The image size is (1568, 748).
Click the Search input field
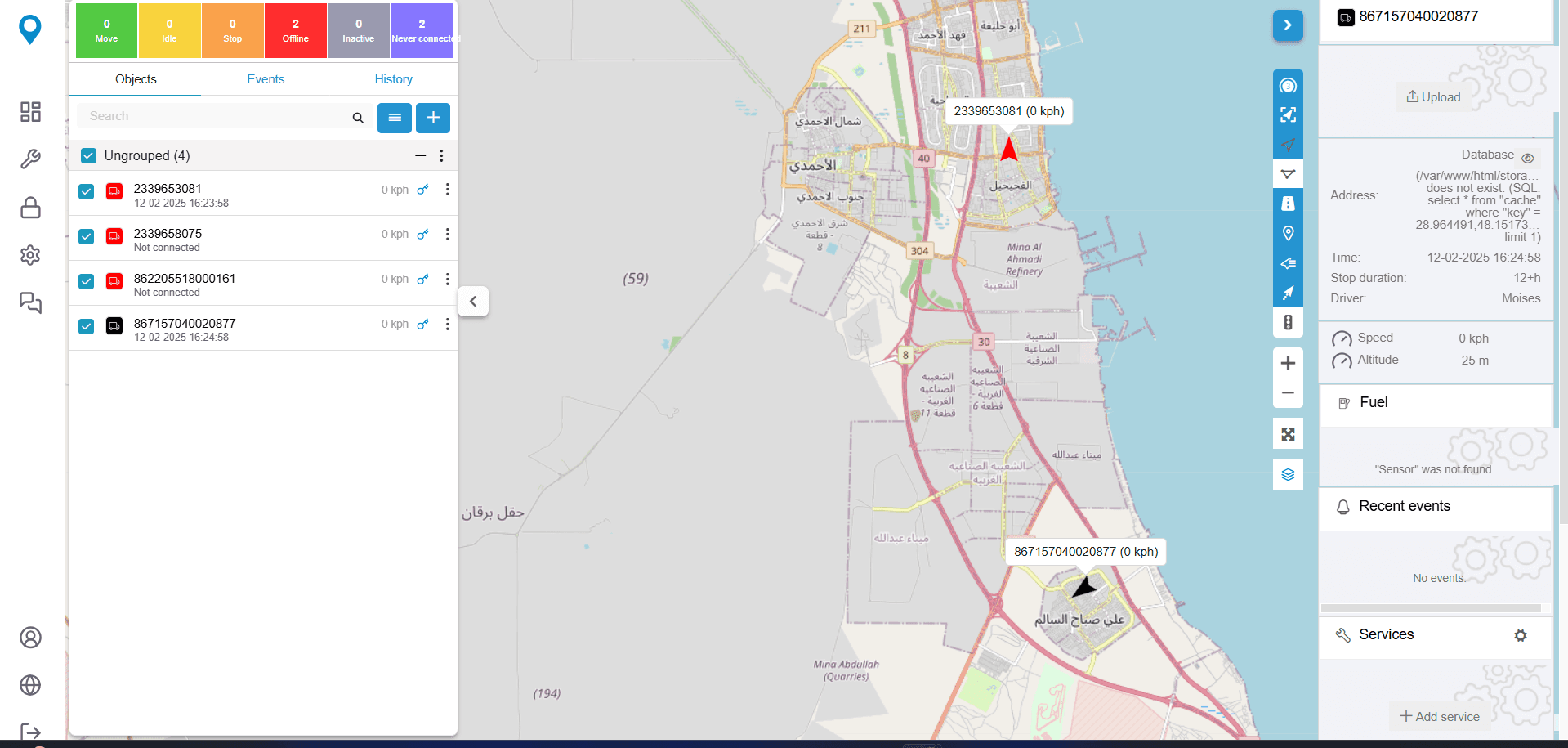point(217,116)
